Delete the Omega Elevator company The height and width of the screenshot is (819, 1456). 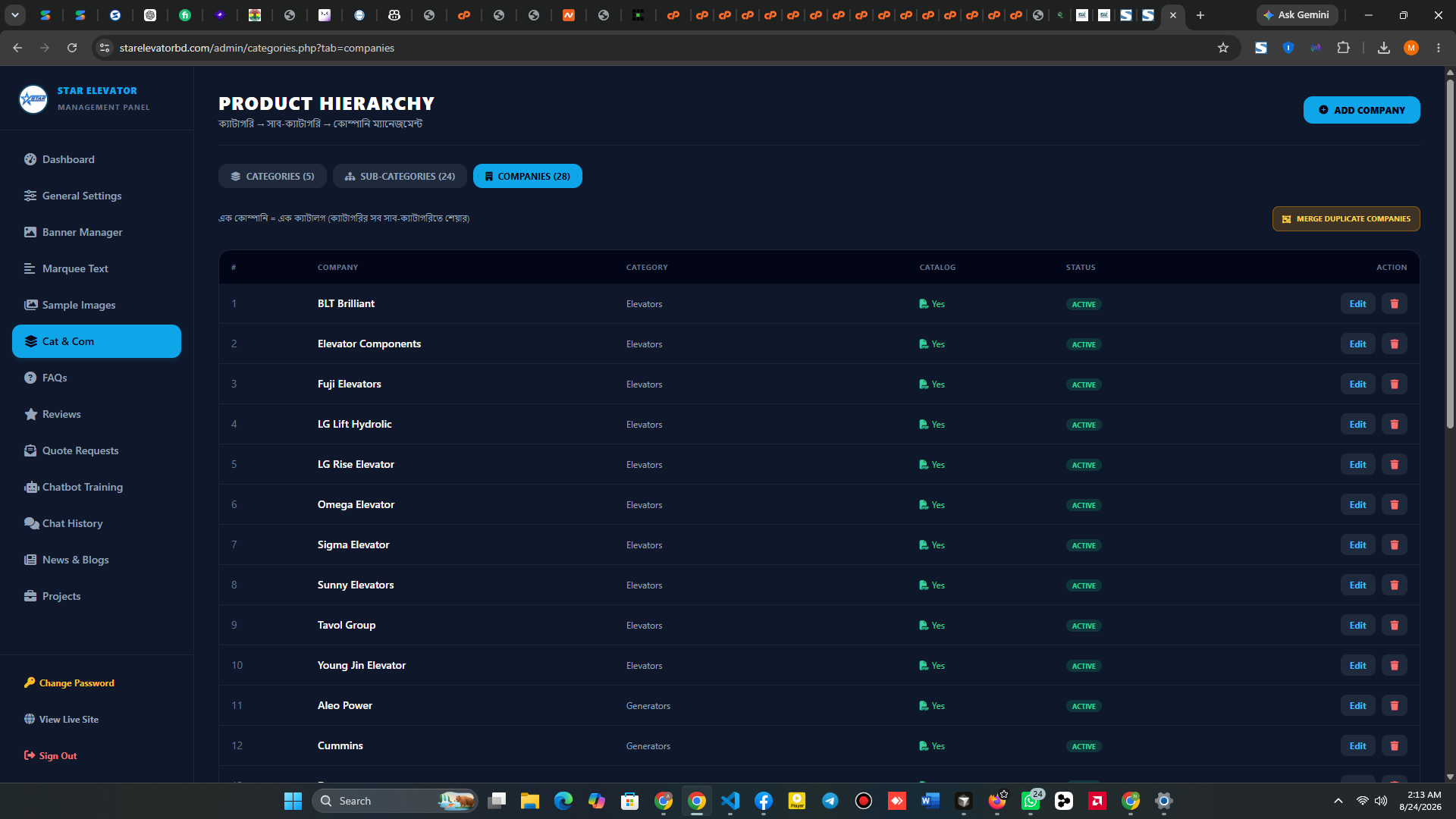1394,505
